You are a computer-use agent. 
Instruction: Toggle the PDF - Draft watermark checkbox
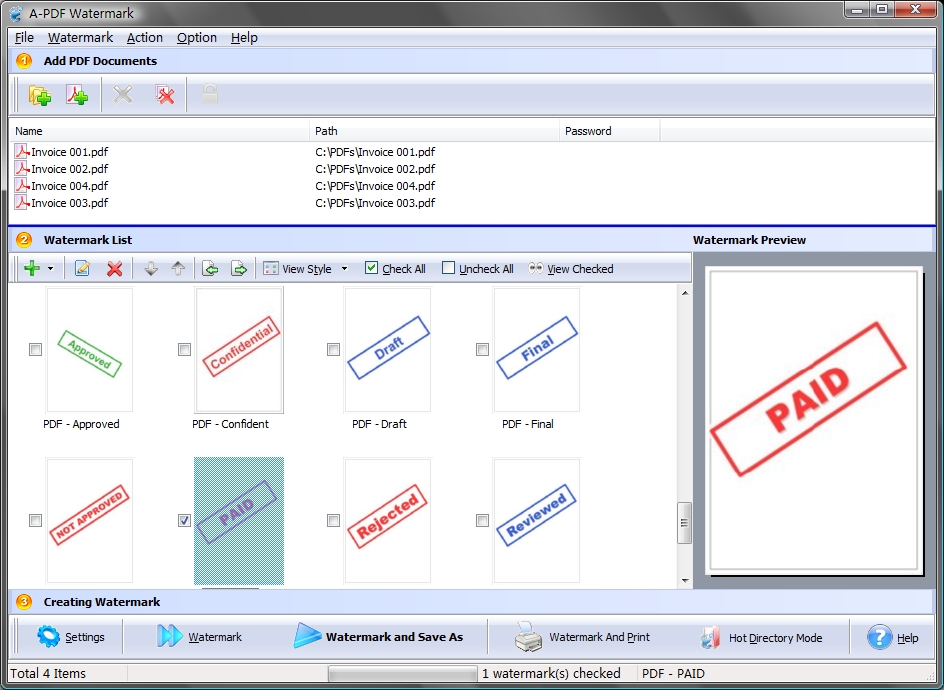click(x=333, y=350)
